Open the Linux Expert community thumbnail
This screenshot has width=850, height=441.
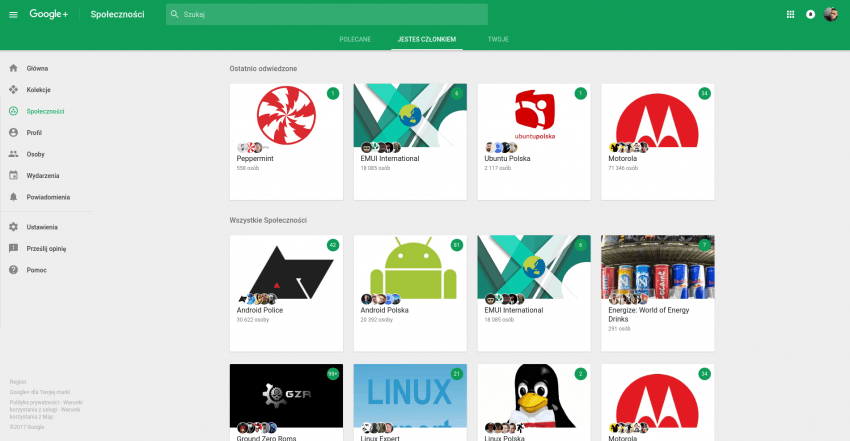[410, 395]
